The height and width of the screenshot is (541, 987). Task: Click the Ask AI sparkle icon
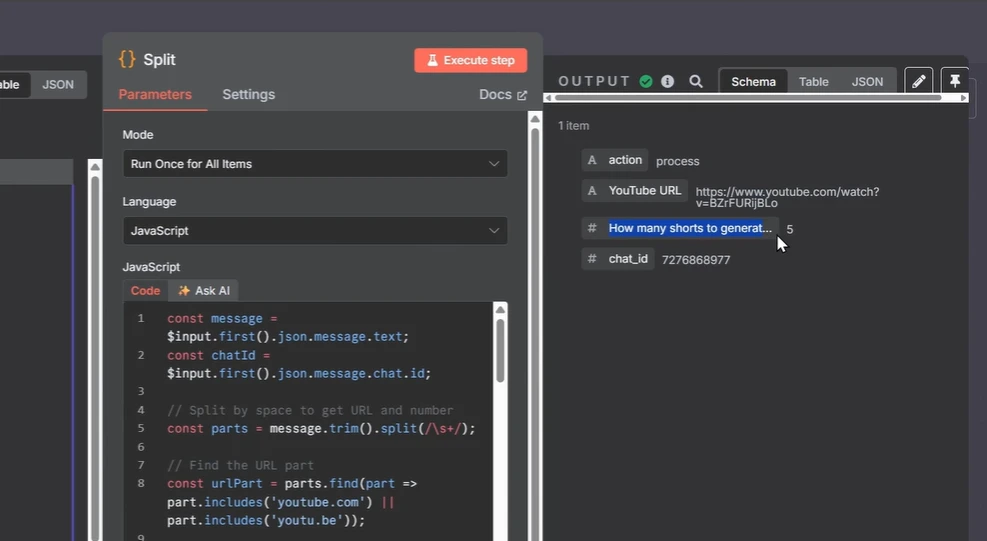pos(184,290)
